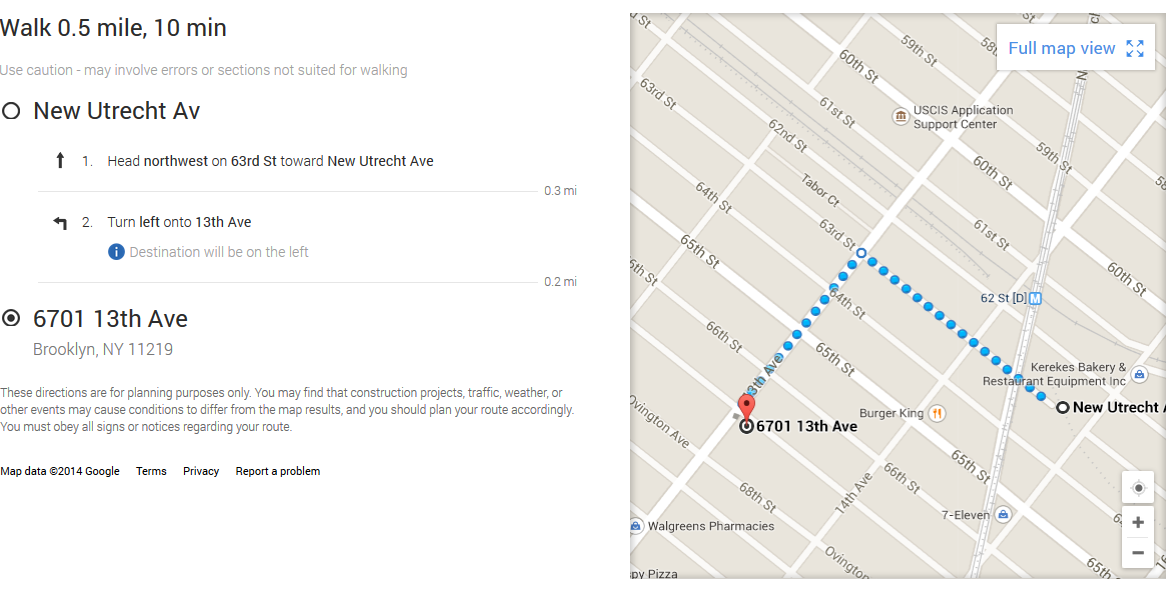Click the Report a problem link
This screenshot has width=1171, height=595.
(278, 471)
